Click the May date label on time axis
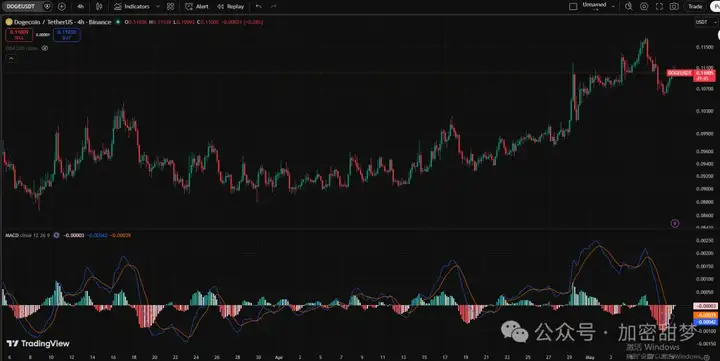 click(x=591, y=357)
